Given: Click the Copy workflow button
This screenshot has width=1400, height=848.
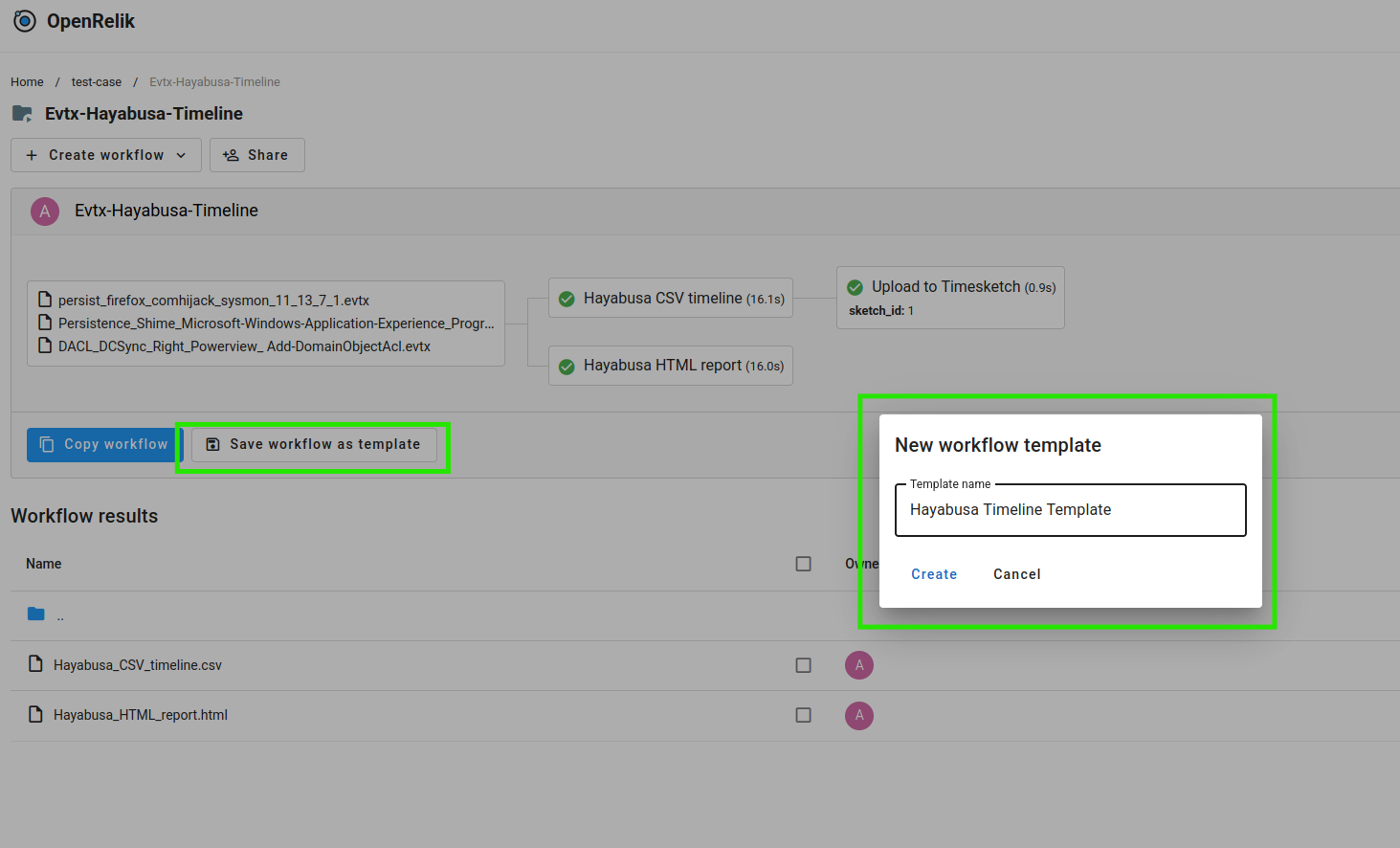Looking at the screenshot, I should tap(103, 444).
